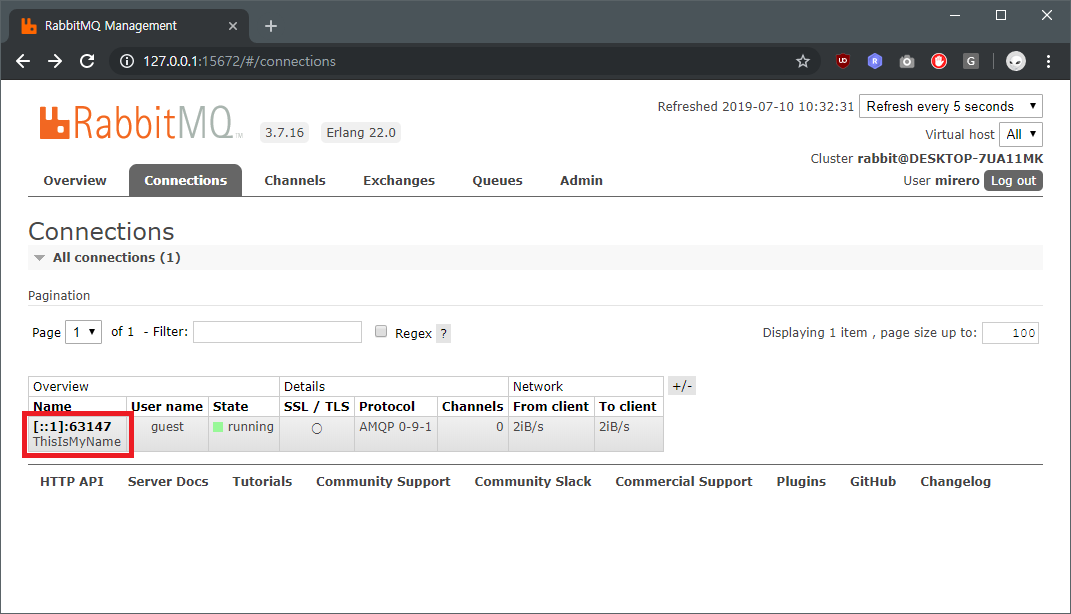Image resolution: width=1071 pixels, height=614 pixels.
Task: Click the gray G extension icon
Action: point(971,61)
